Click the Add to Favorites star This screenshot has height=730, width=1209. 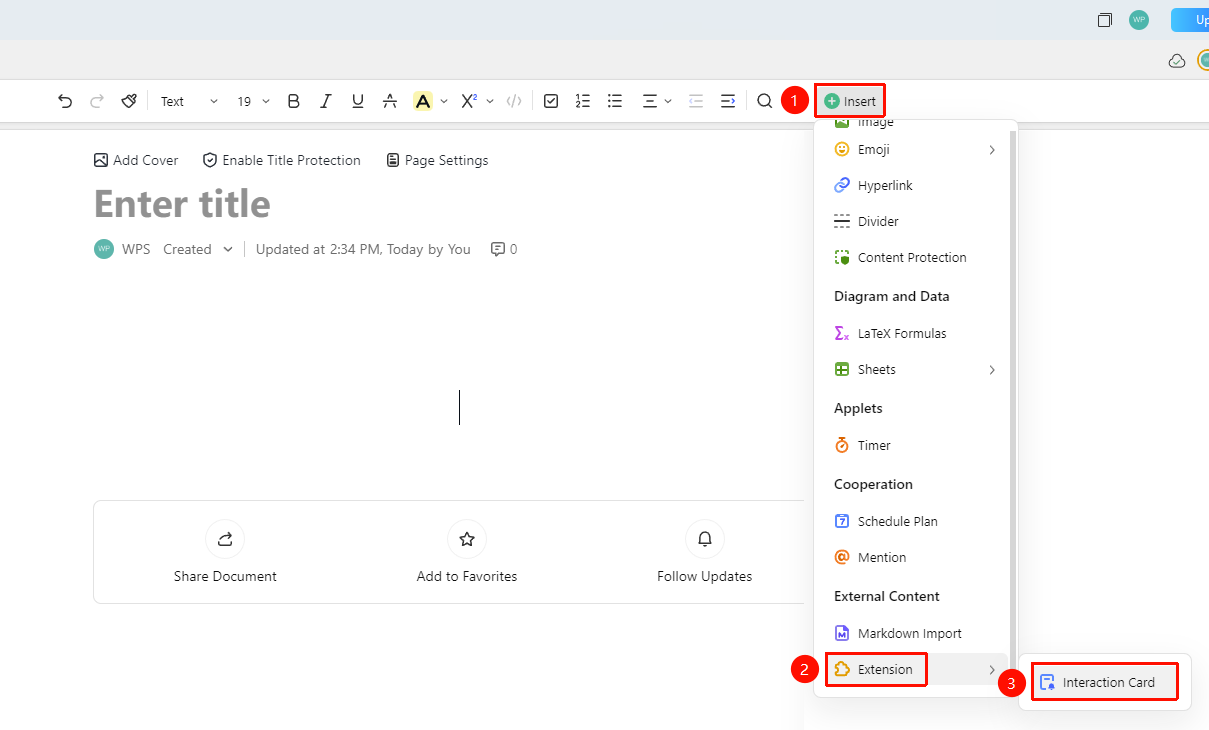[x=467, y=539]
